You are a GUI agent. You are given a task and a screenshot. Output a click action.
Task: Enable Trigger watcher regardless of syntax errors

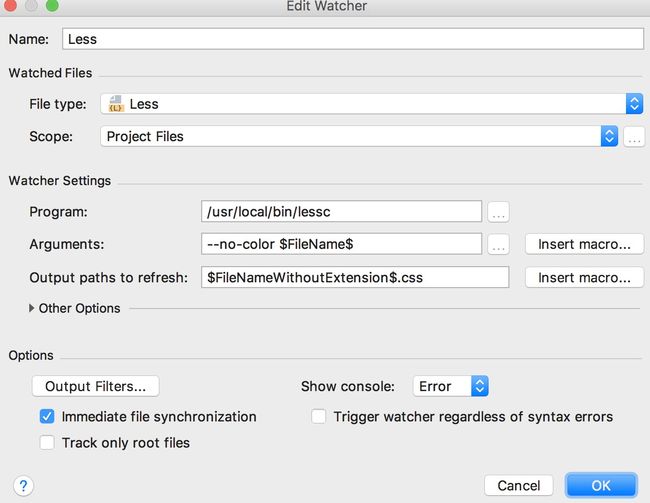318,416
